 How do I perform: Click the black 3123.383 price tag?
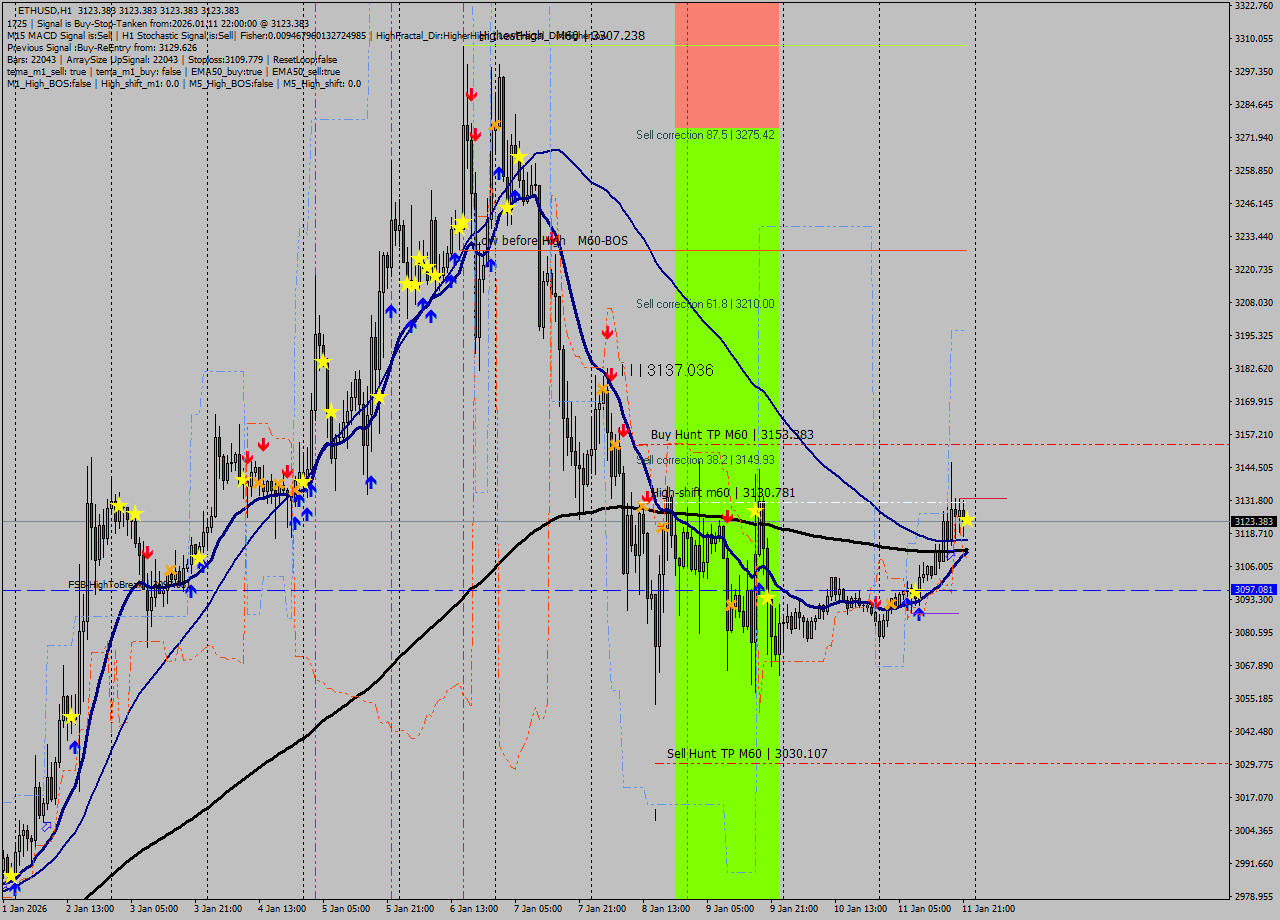(x=1253, y=520)
